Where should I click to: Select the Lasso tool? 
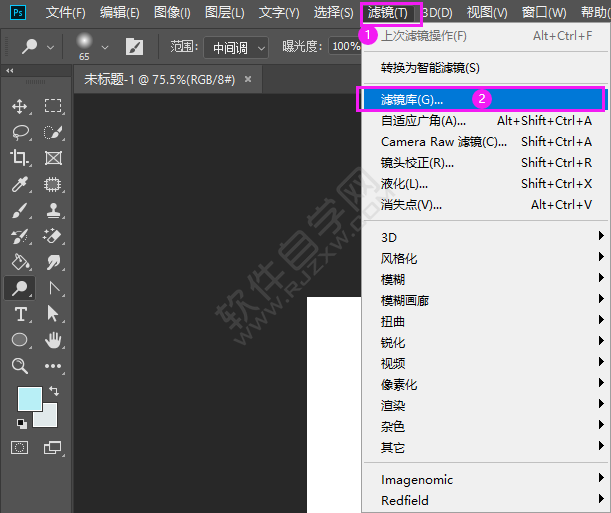point(19,132)
